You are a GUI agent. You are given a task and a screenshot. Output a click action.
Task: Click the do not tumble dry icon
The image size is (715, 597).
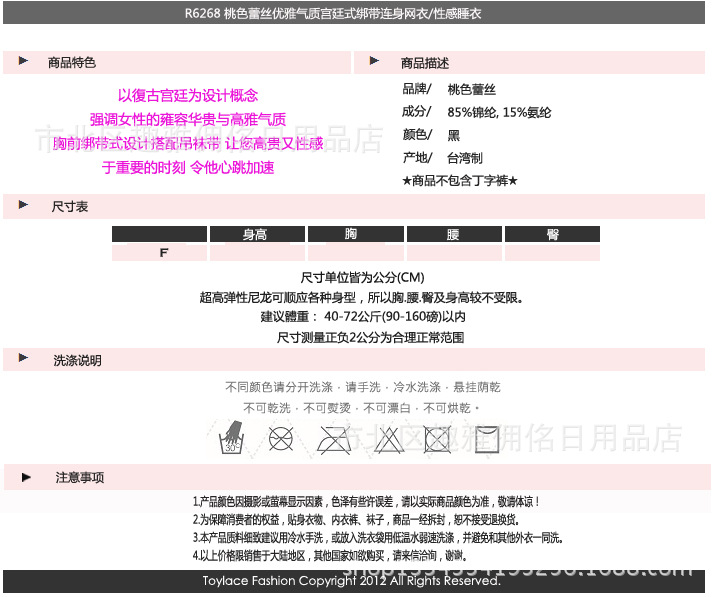point(437,438)
